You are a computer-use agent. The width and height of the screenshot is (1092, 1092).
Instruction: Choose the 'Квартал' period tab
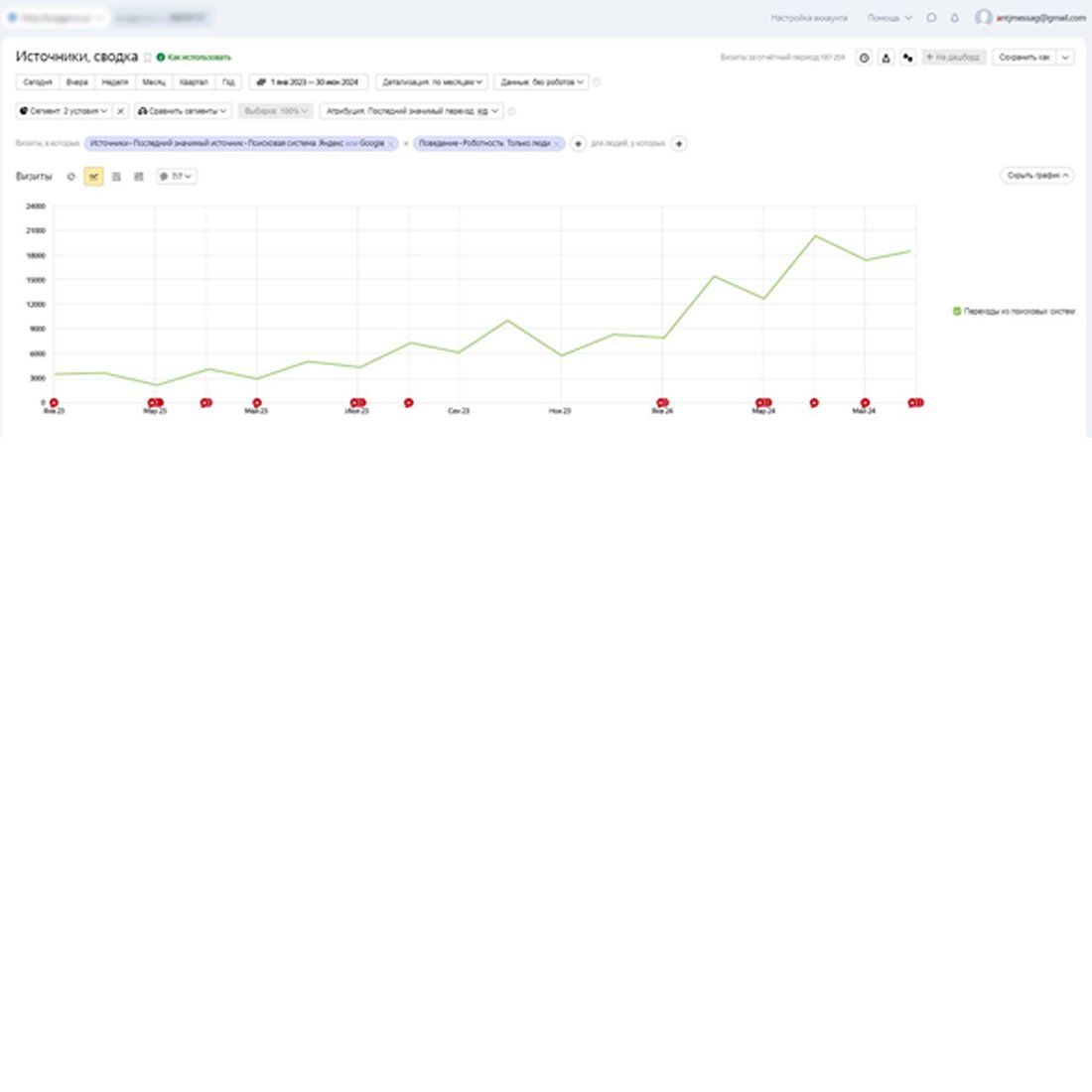(x=194, y=82)
